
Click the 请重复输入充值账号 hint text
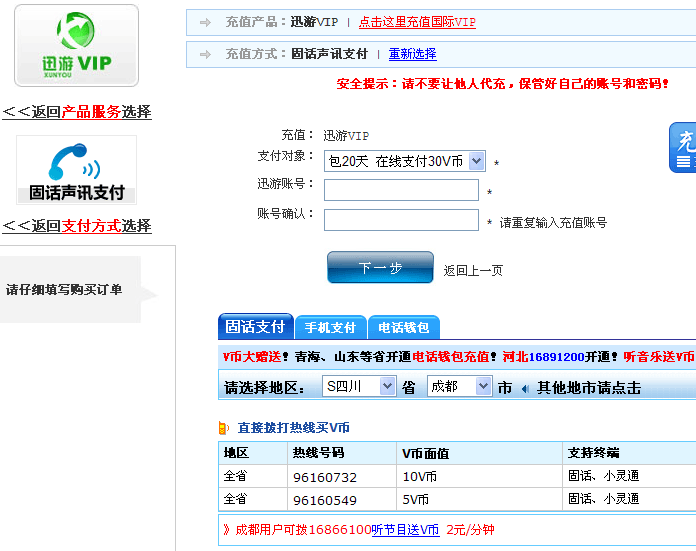(553, 222)
